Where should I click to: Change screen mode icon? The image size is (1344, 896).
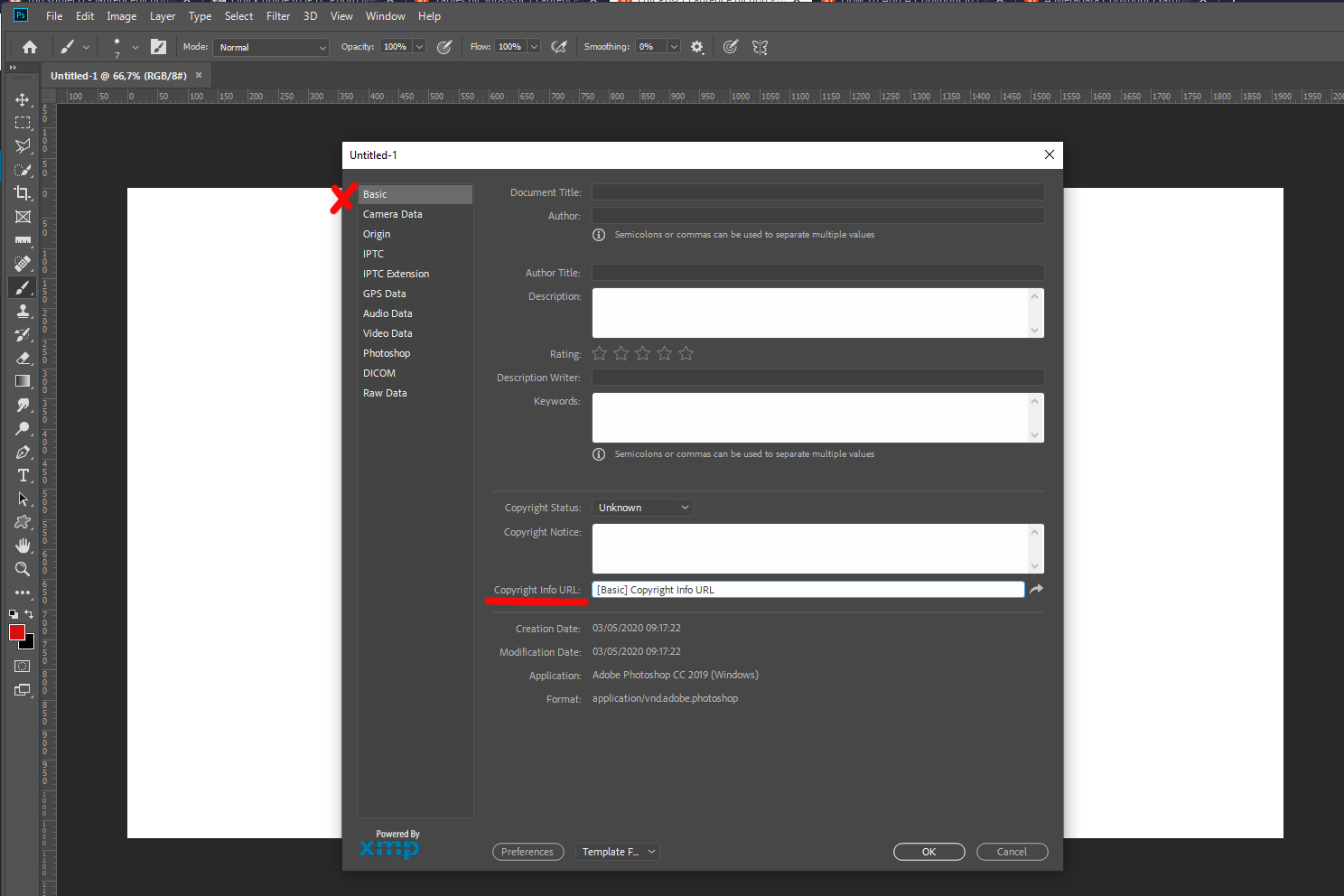(23, 690)
